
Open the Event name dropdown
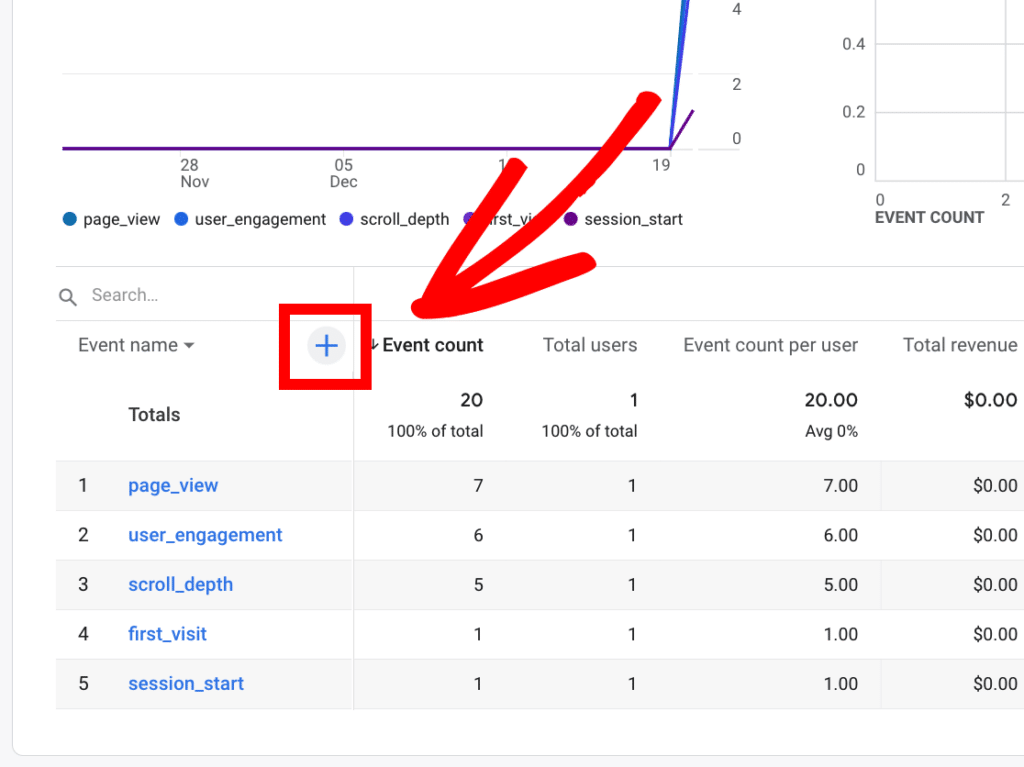[135, 345]
